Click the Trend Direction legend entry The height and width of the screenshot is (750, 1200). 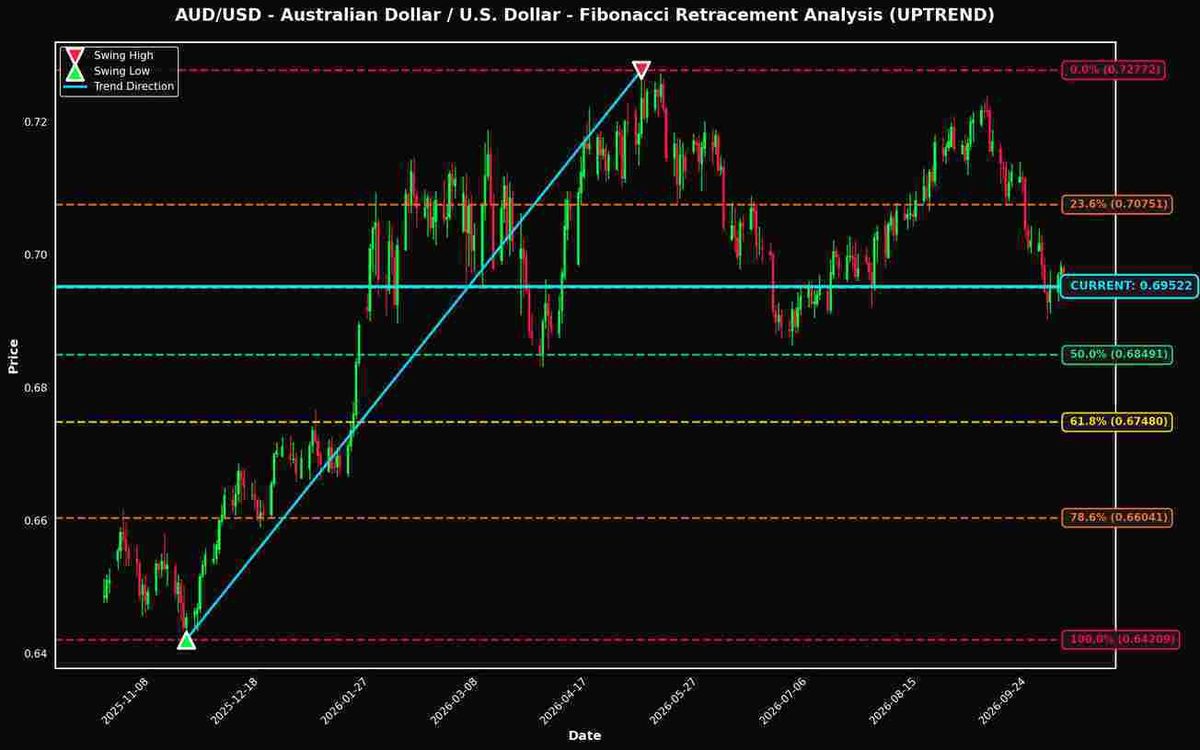(119, 86)
